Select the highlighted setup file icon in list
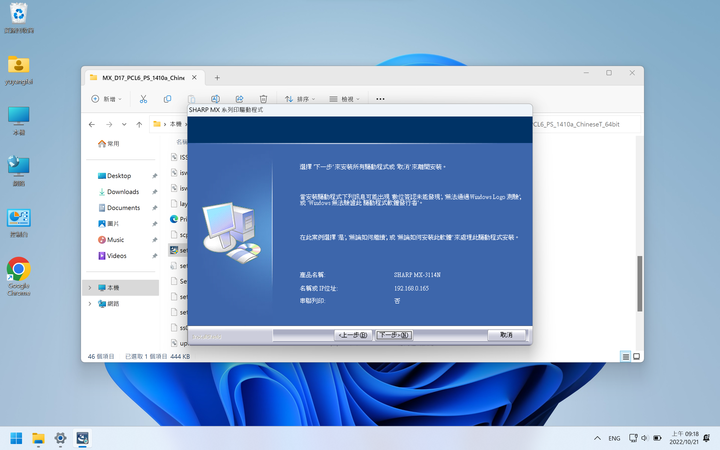Viewport: 720px width, 450px height. (x=174, y=250)
